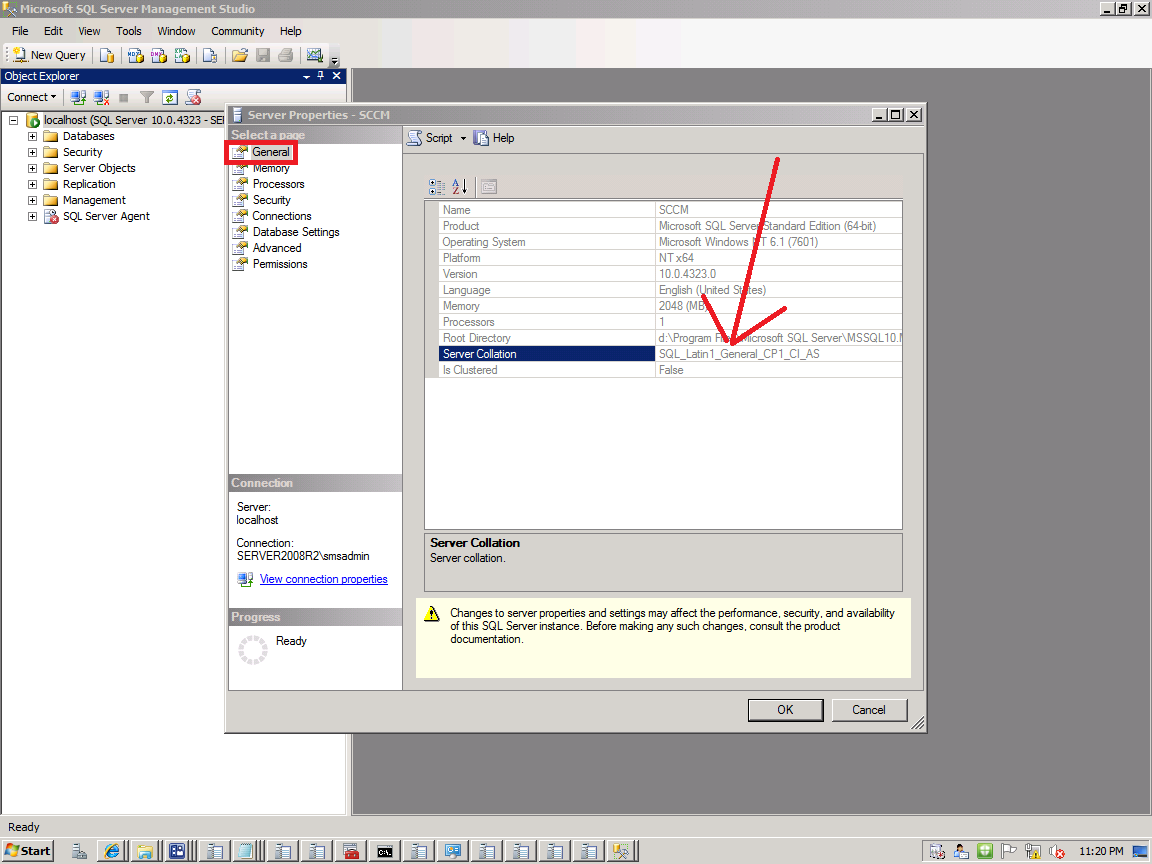1152x864 pixels.
Task: Click the OK button
Action: pyautogui.click(x=785, y=710)
